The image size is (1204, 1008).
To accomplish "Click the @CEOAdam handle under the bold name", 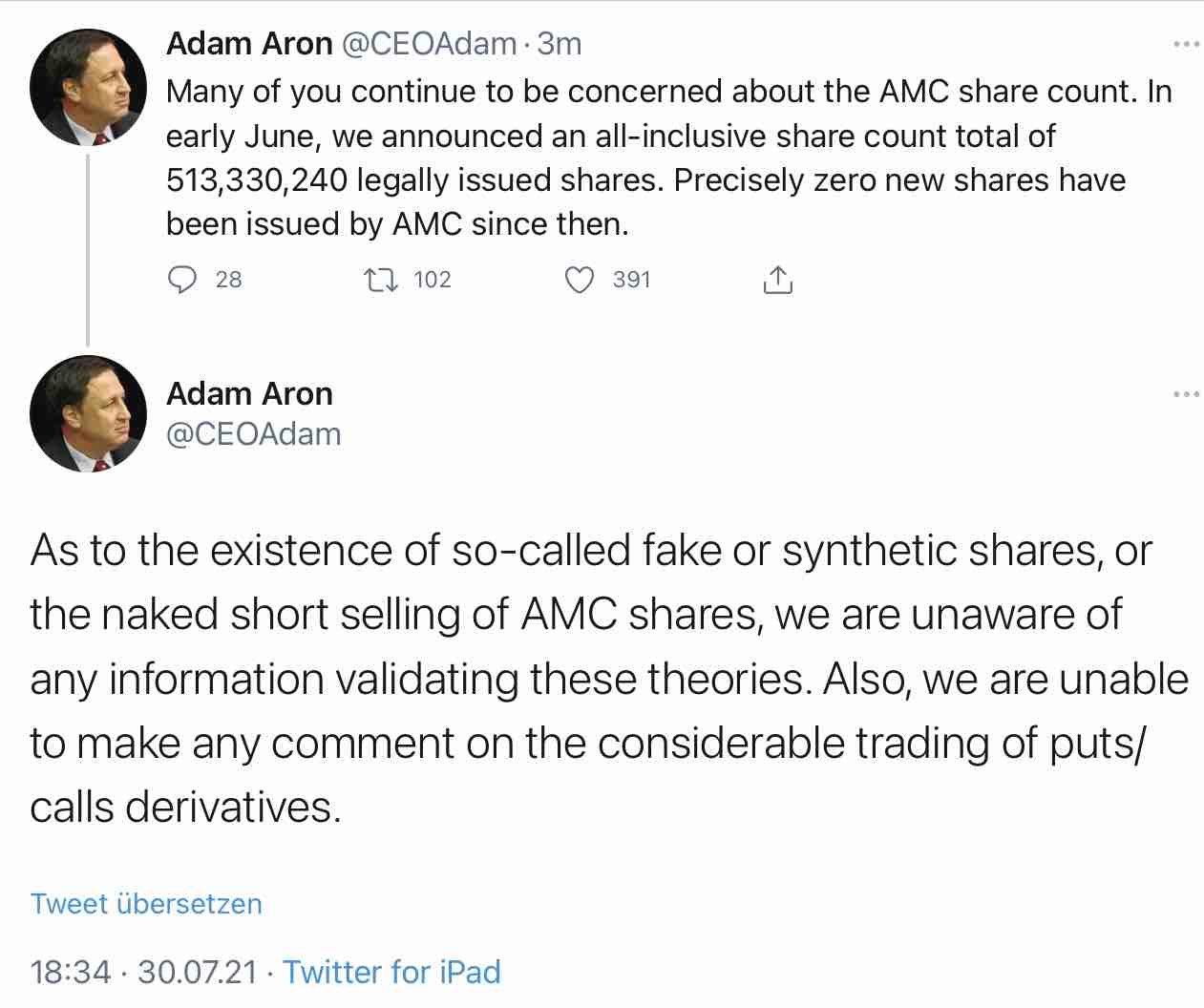I will [255, 434].
